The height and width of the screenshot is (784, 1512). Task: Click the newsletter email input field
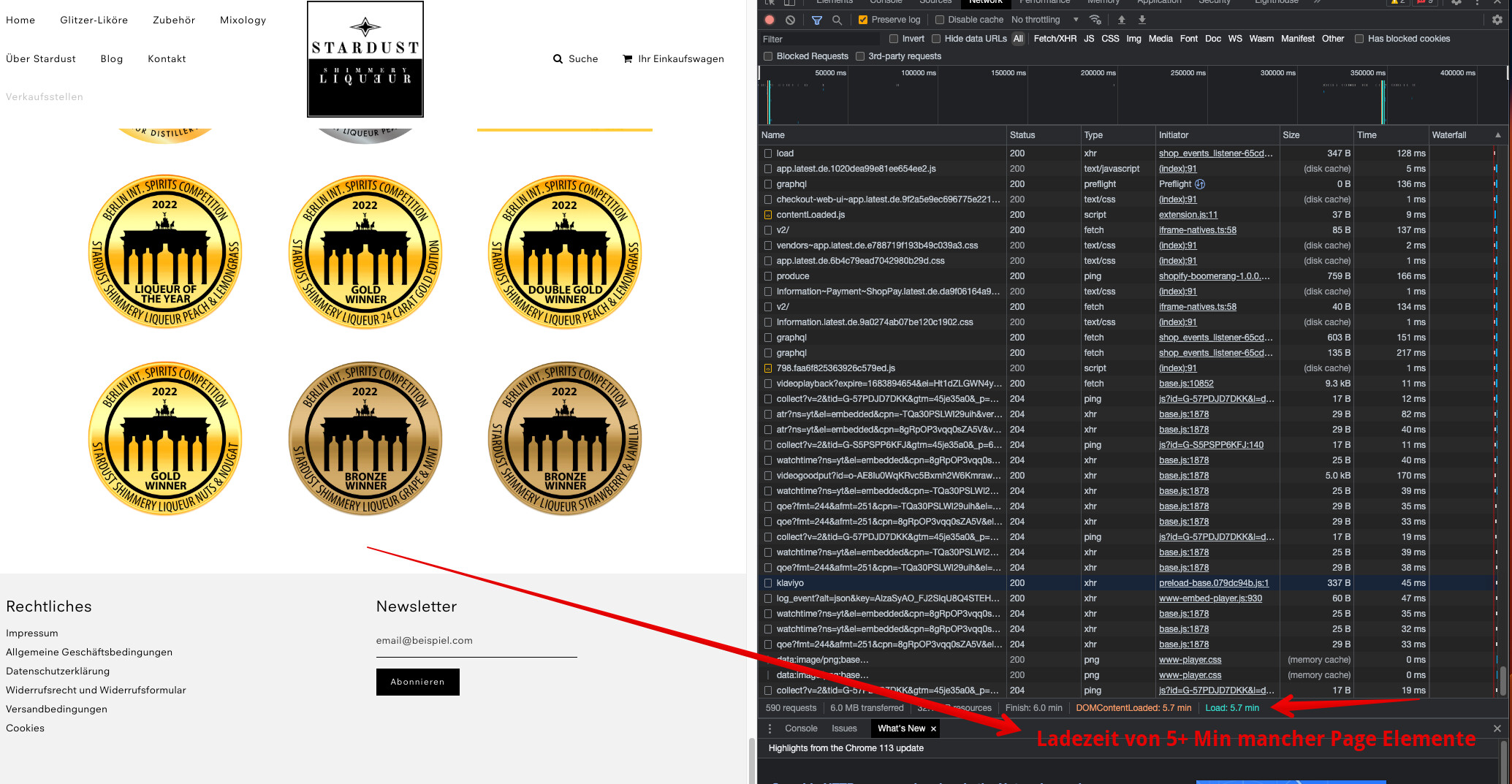pyautogui.click(x=476, y=641)
